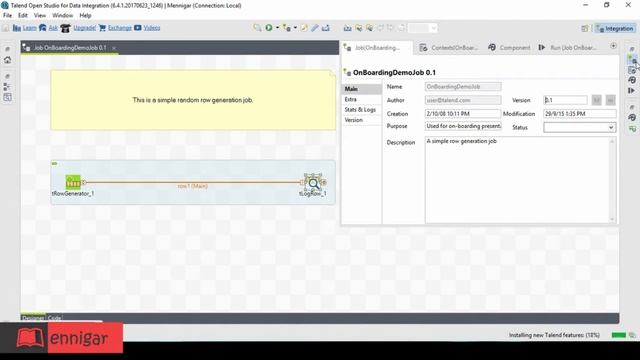Select the tRowGenerator_1 component
This screenshot has height=360, width=640.
pyautogui.click(x=73, y=182)
